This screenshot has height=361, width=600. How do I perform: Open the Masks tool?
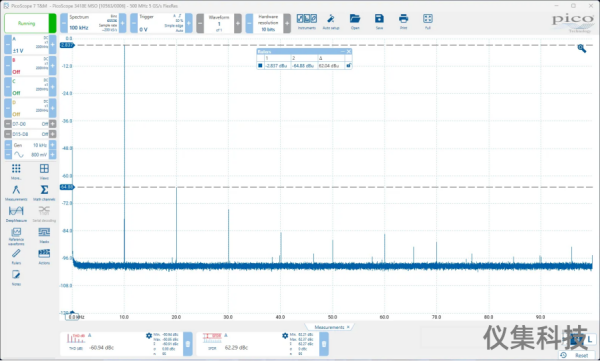[44, 235]
